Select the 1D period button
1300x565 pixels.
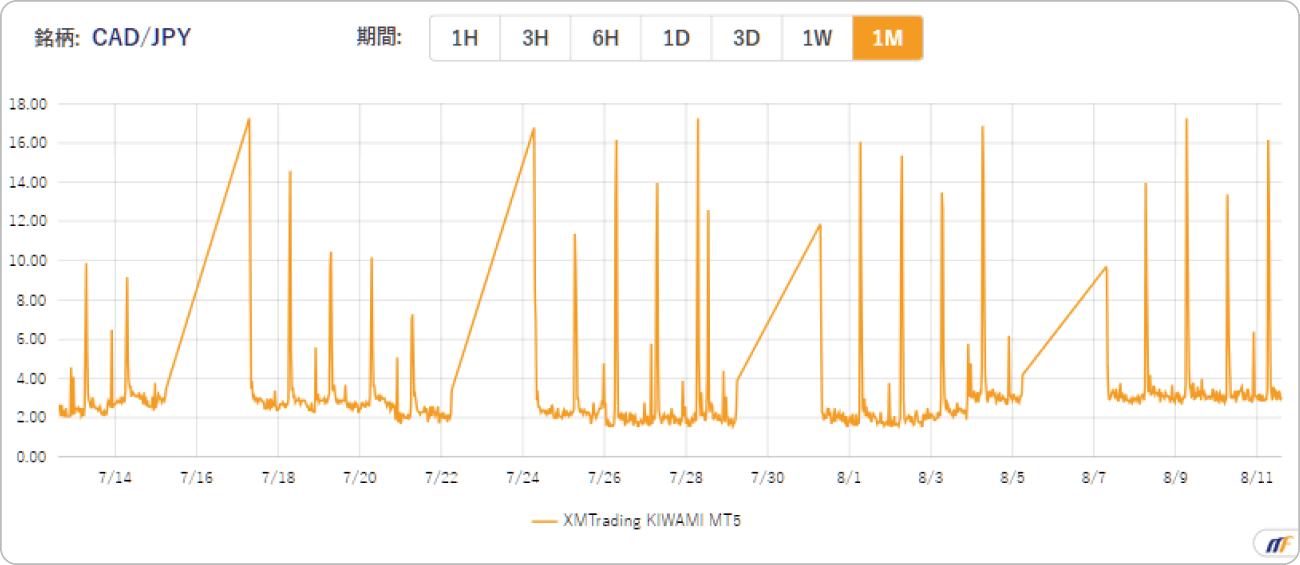(676, 39)
